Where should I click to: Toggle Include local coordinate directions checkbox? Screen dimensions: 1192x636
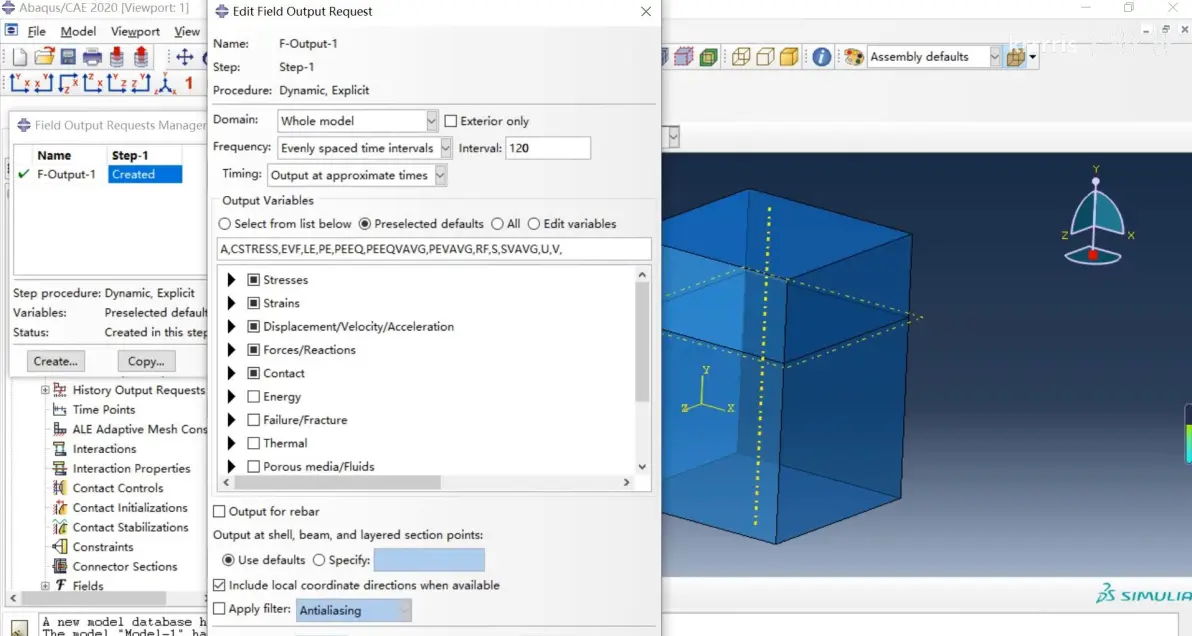pos(220,585)
